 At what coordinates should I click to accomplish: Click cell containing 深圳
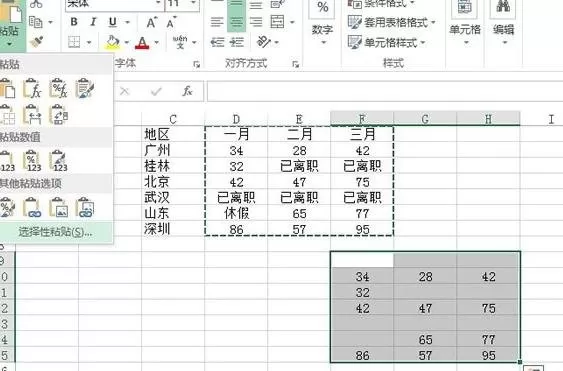click(173, 229)
